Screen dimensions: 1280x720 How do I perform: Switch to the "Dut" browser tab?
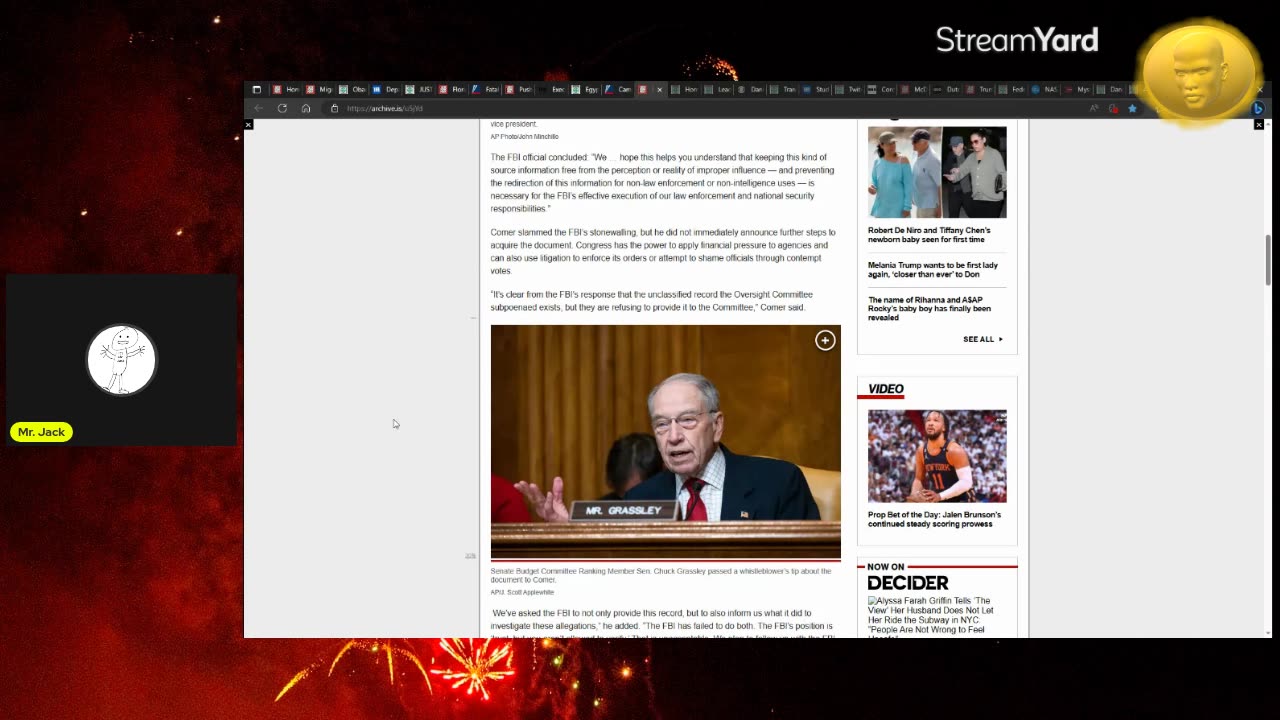click(x=946, y=89)
